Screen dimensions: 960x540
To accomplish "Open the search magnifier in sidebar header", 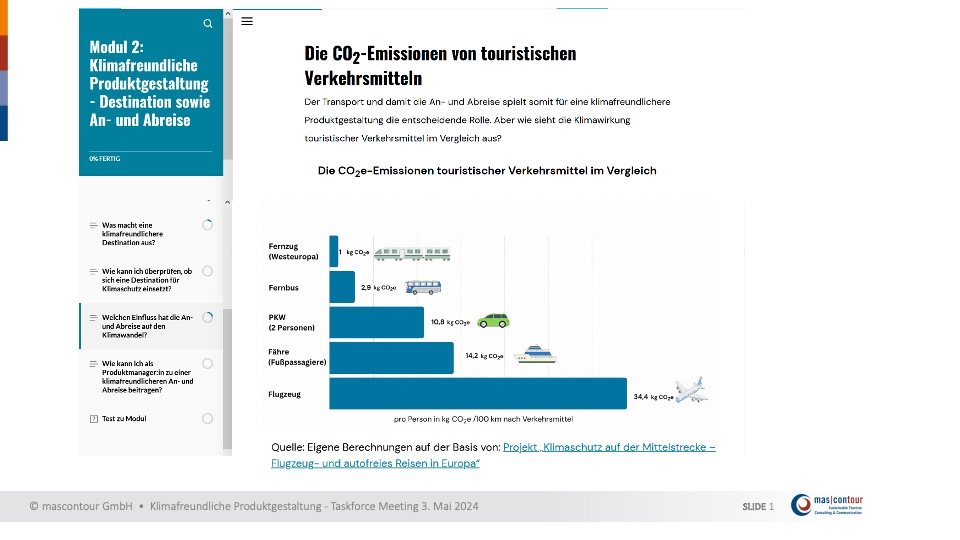I will point(208,23).
